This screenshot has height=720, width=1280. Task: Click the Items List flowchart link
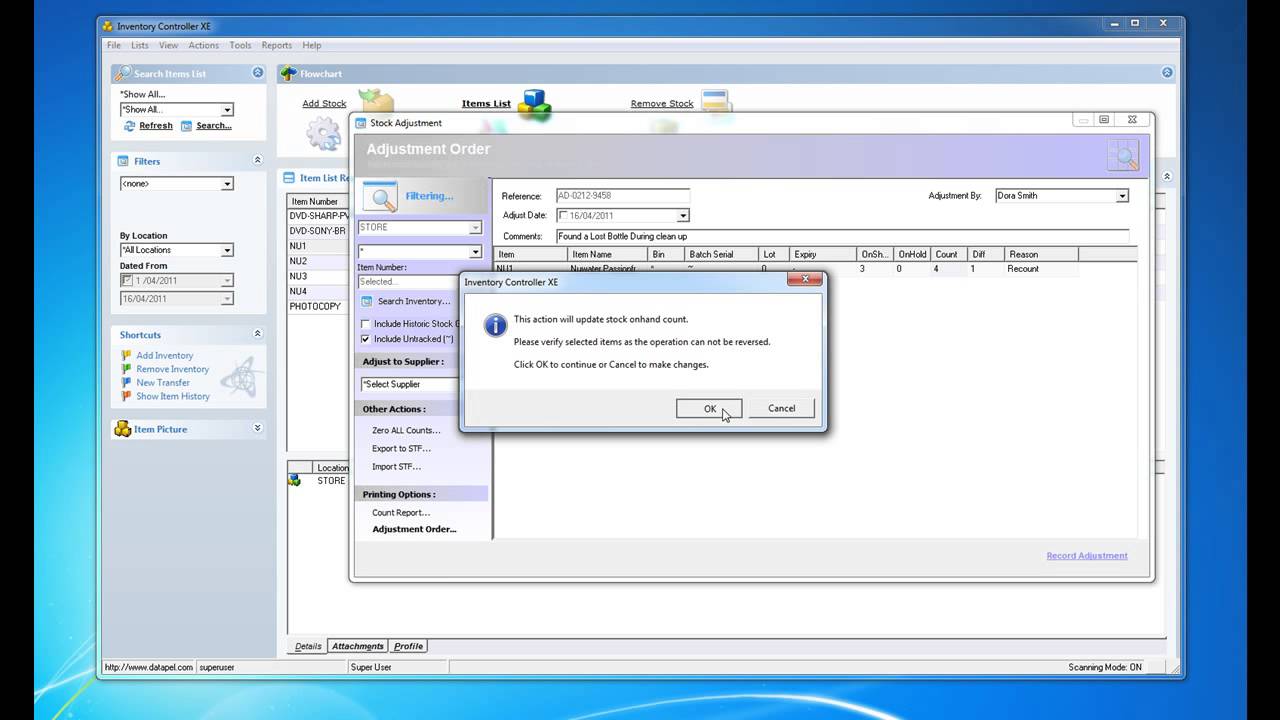point(486,103)
